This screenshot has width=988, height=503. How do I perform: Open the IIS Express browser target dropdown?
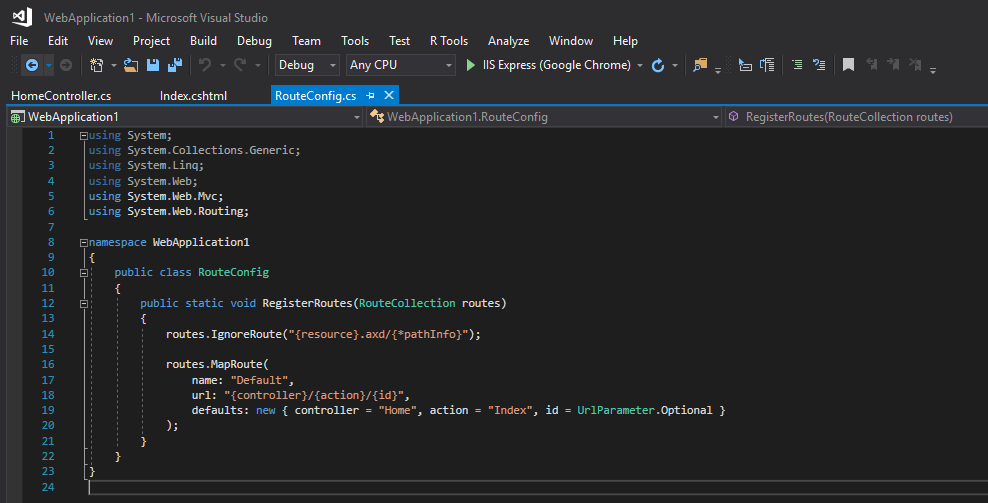[640, 65]
